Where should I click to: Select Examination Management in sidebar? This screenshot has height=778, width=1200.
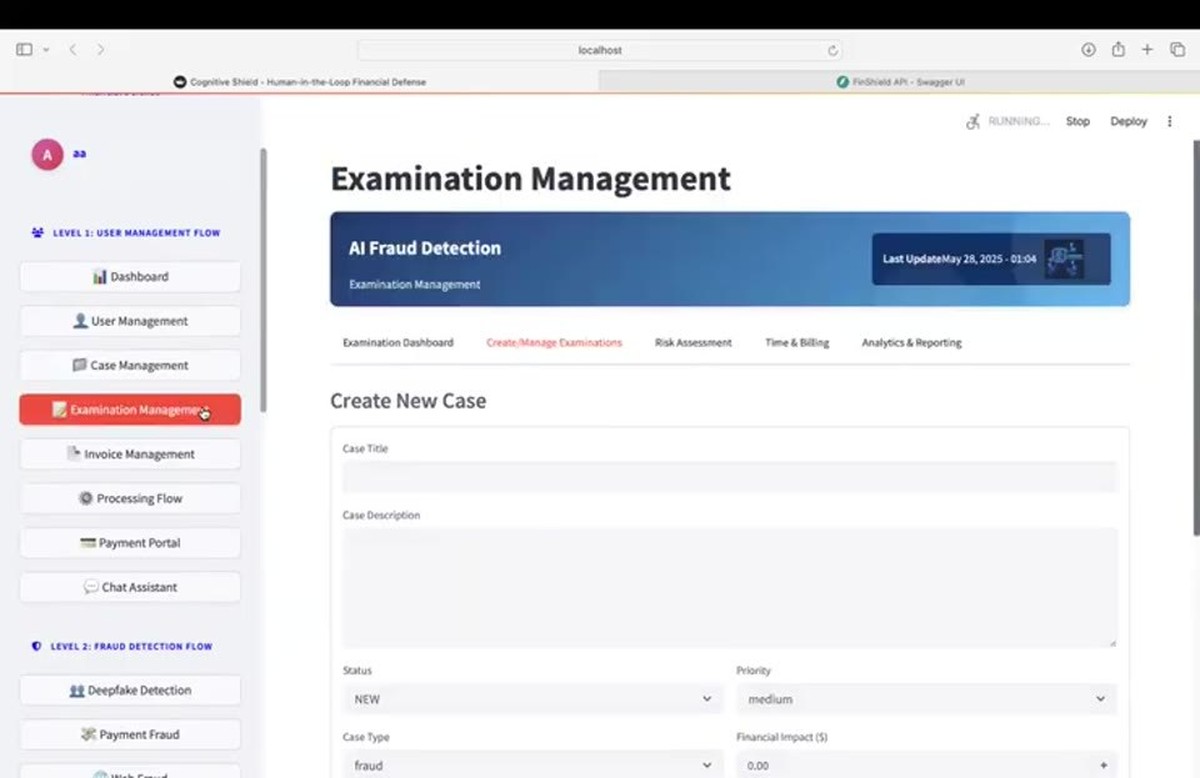tap(130, 409)
